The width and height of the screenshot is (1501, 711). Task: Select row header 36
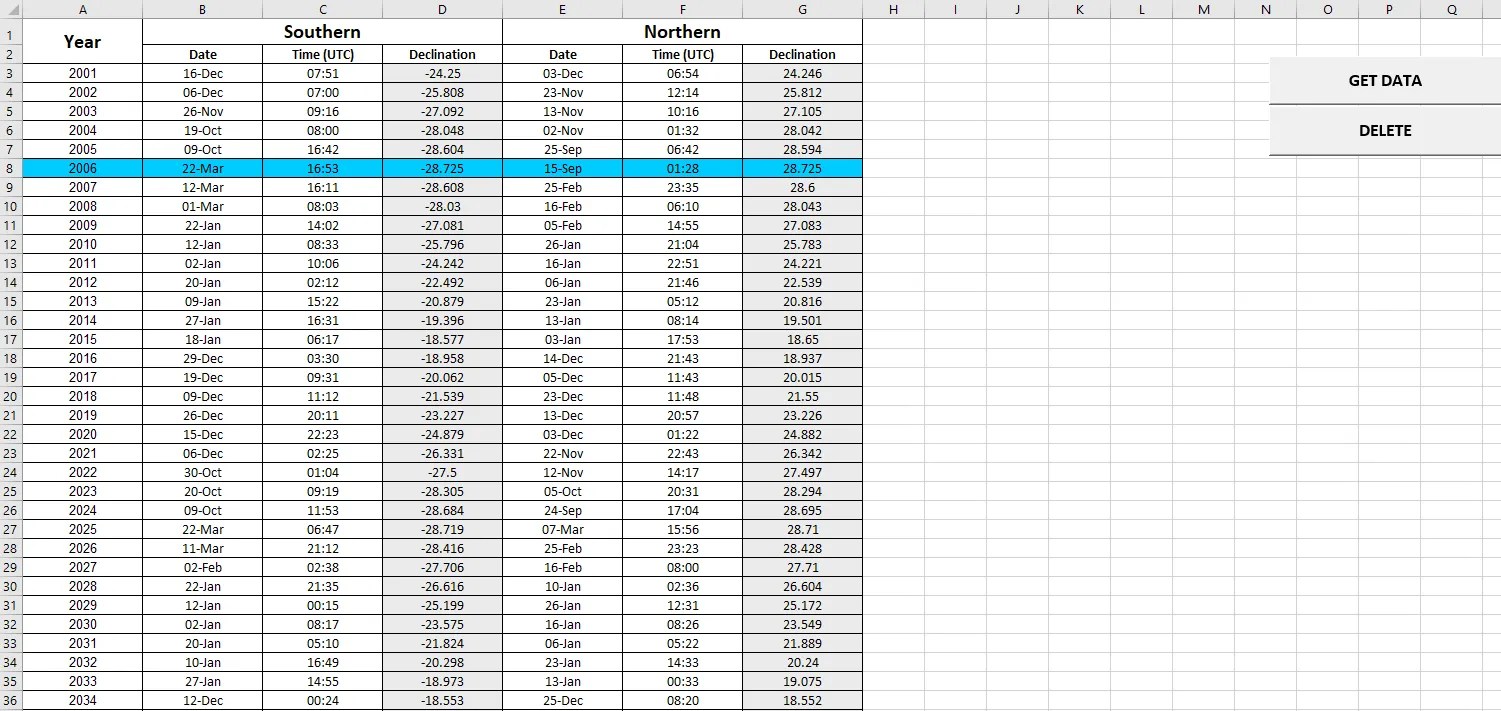click(x=10, y=700)
